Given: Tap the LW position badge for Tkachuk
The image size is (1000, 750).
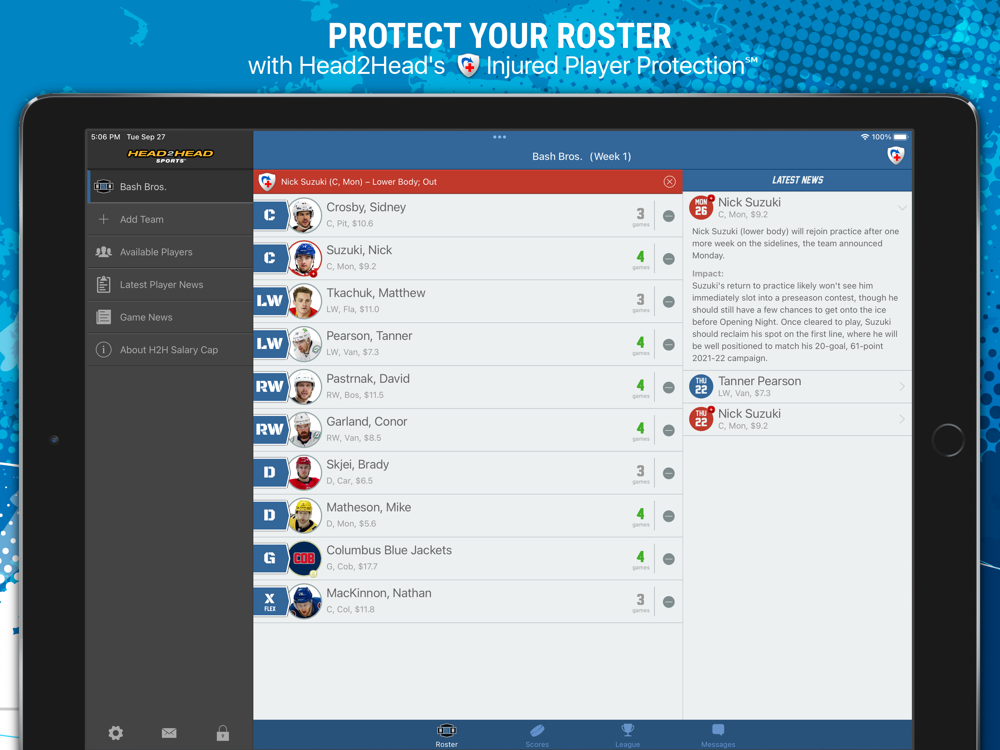Looking at the screenshot, I should 270,301.
